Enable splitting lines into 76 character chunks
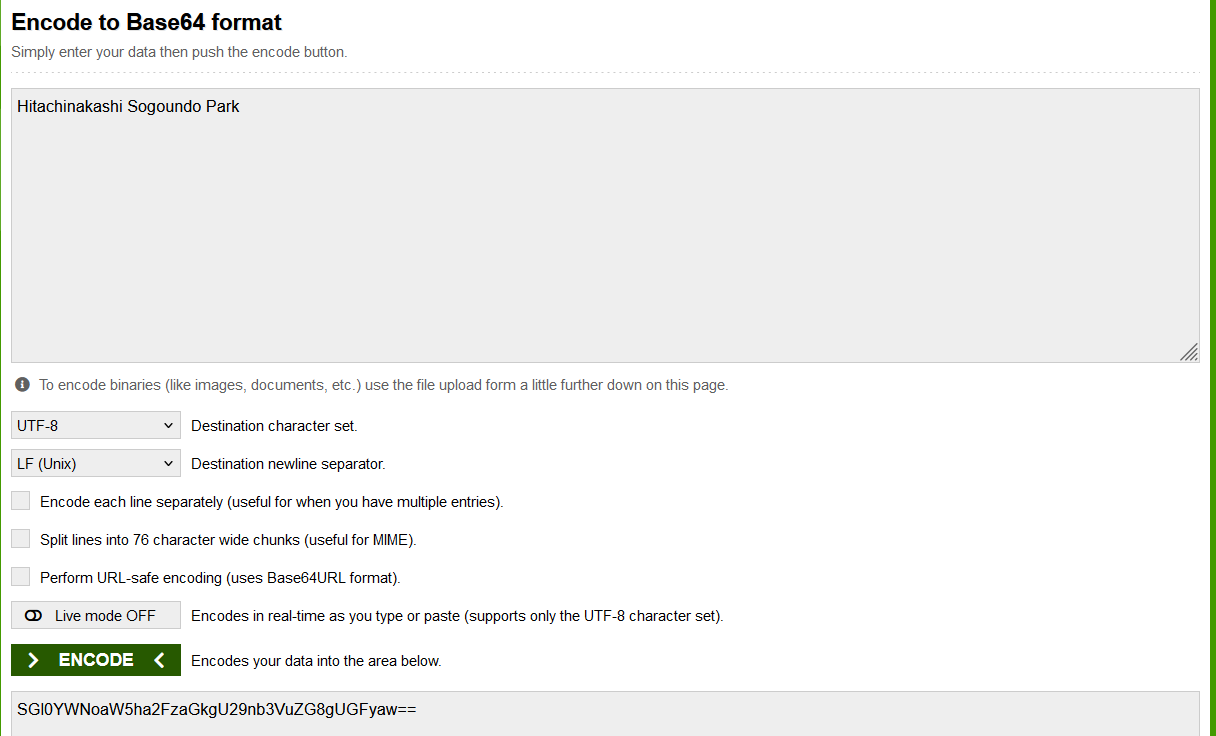 (x=21, y=539)
